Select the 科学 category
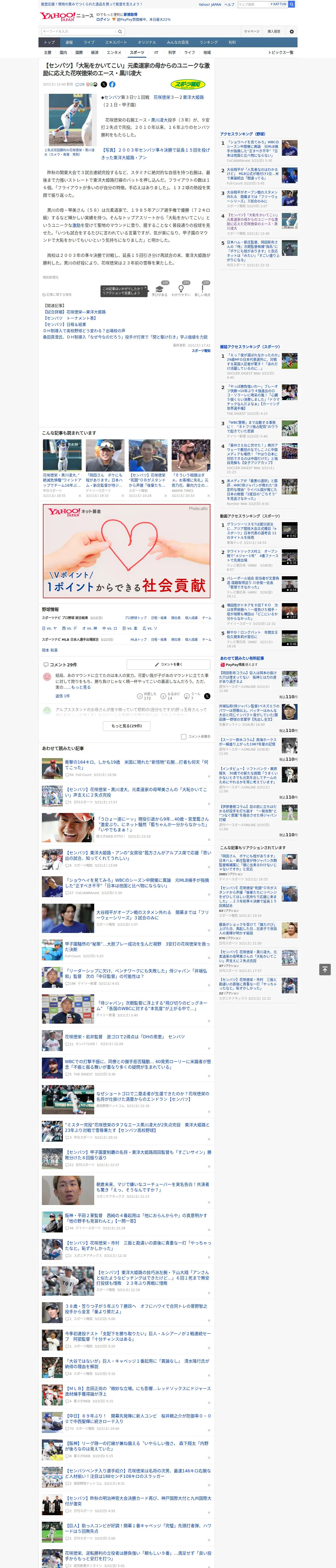The height and width of the screenshot is (1568, 336). click(x=172, y=52)
